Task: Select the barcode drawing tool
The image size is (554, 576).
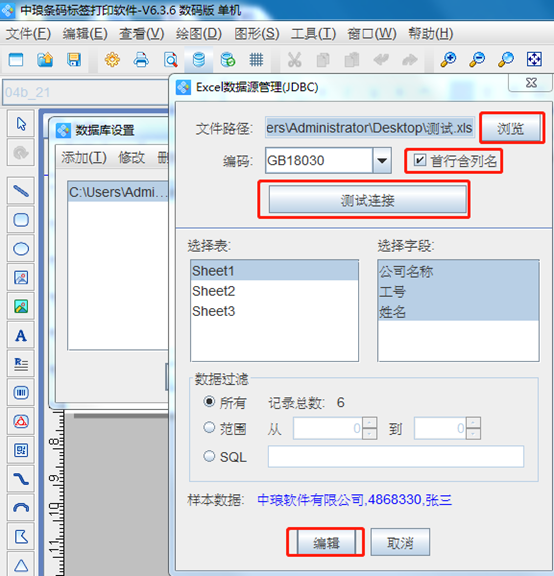Action: click(x=21, y=392)
